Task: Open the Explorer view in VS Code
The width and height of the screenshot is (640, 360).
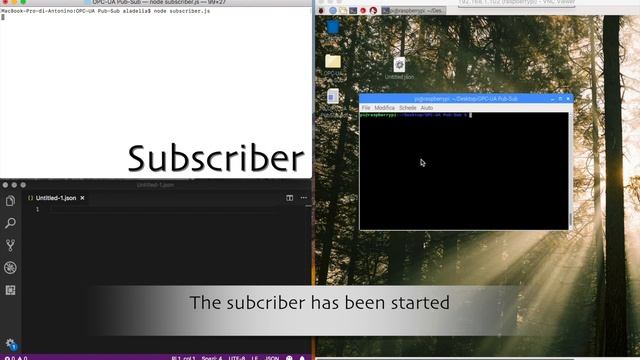Action: point(10,201)
